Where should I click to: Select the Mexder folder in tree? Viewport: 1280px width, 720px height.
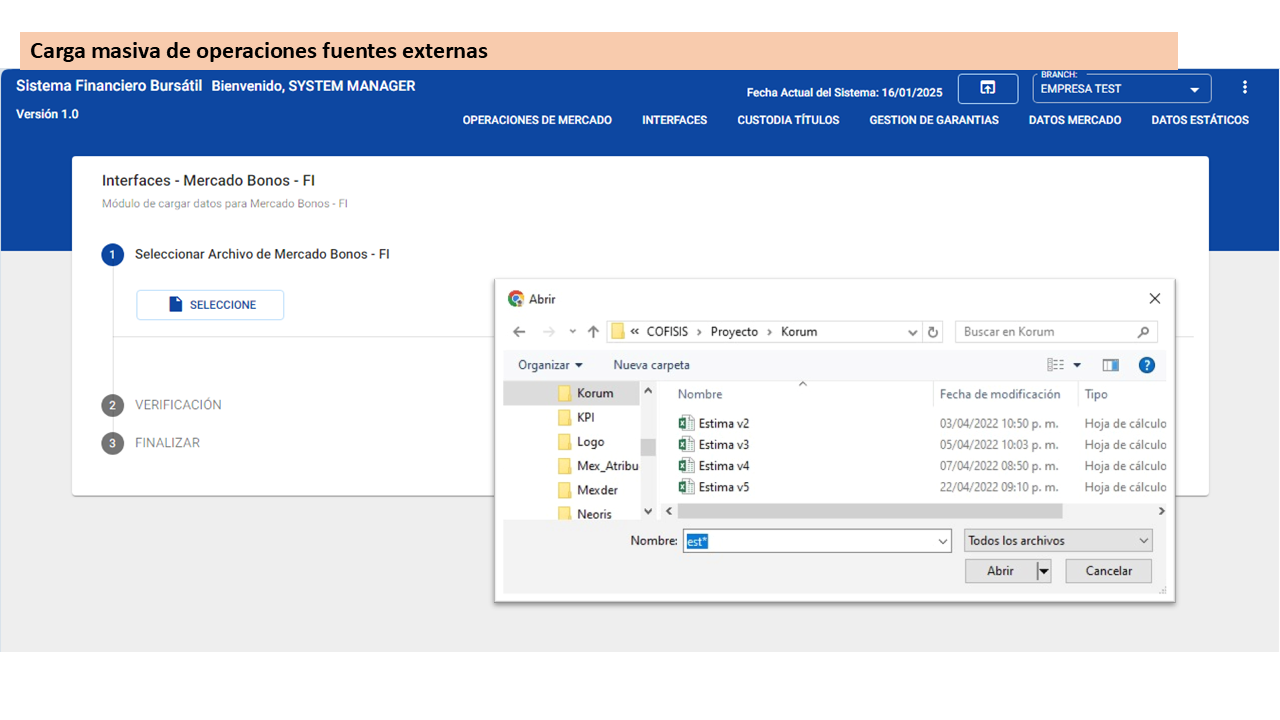pos(597,490)
